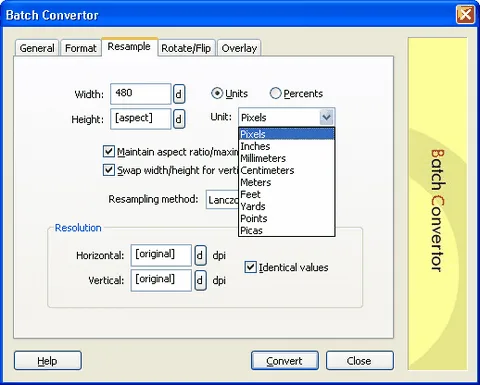Open the Resampling method combo box

(222, 200)
